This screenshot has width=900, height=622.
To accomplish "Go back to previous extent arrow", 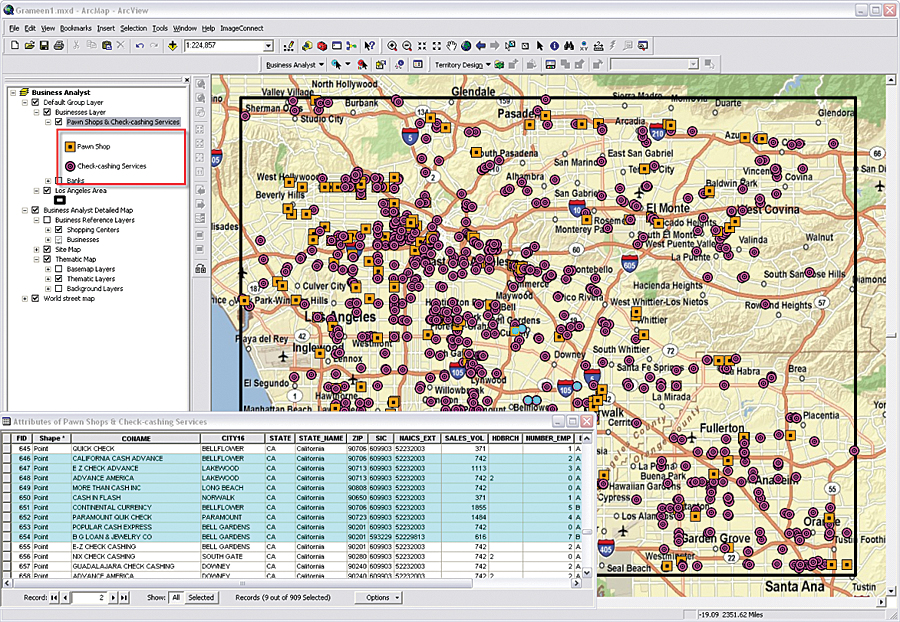I will (x=480, y=45).
